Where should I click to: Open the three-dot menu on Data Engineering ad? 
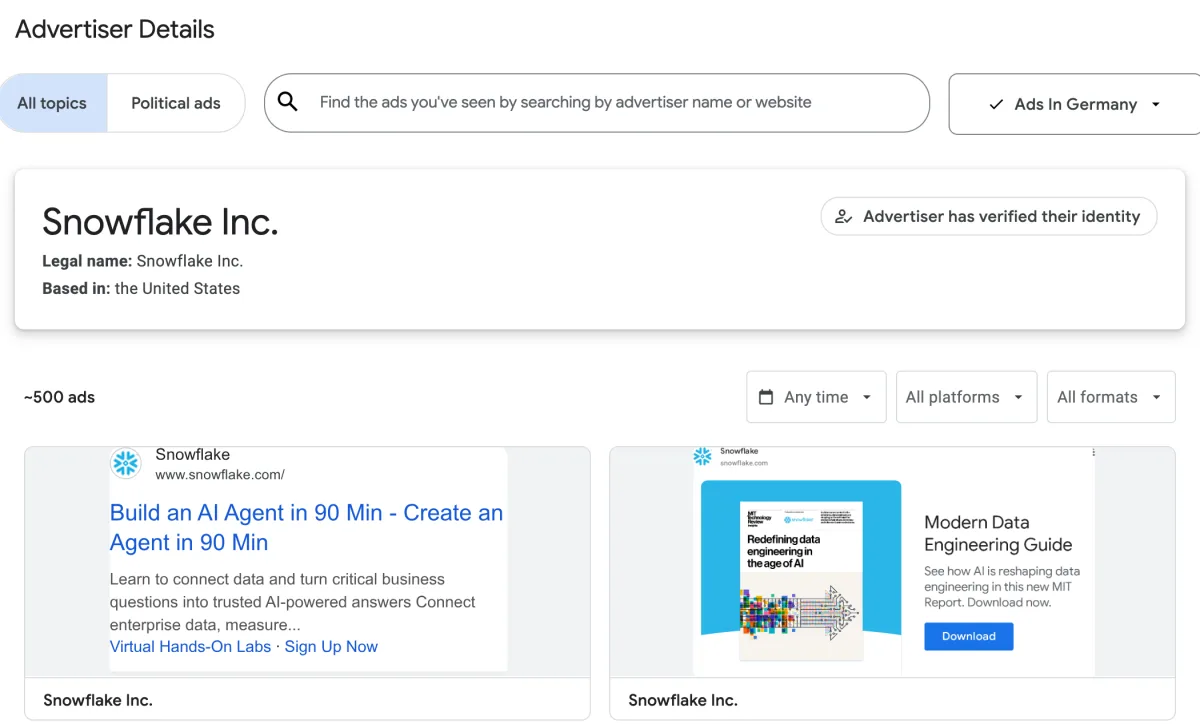(1093, 453)
